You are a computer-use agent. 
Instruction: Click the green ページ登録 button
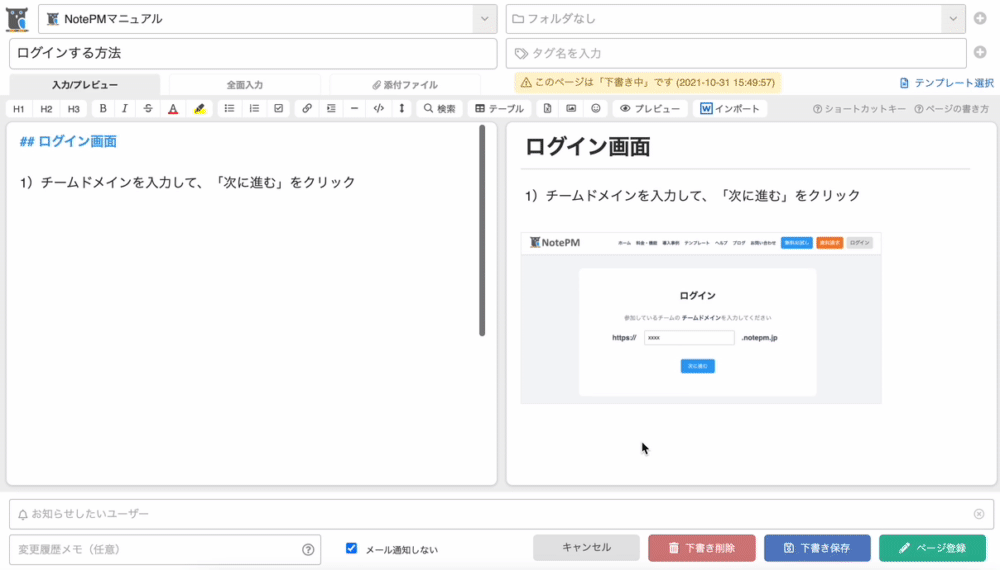[932, 548]
